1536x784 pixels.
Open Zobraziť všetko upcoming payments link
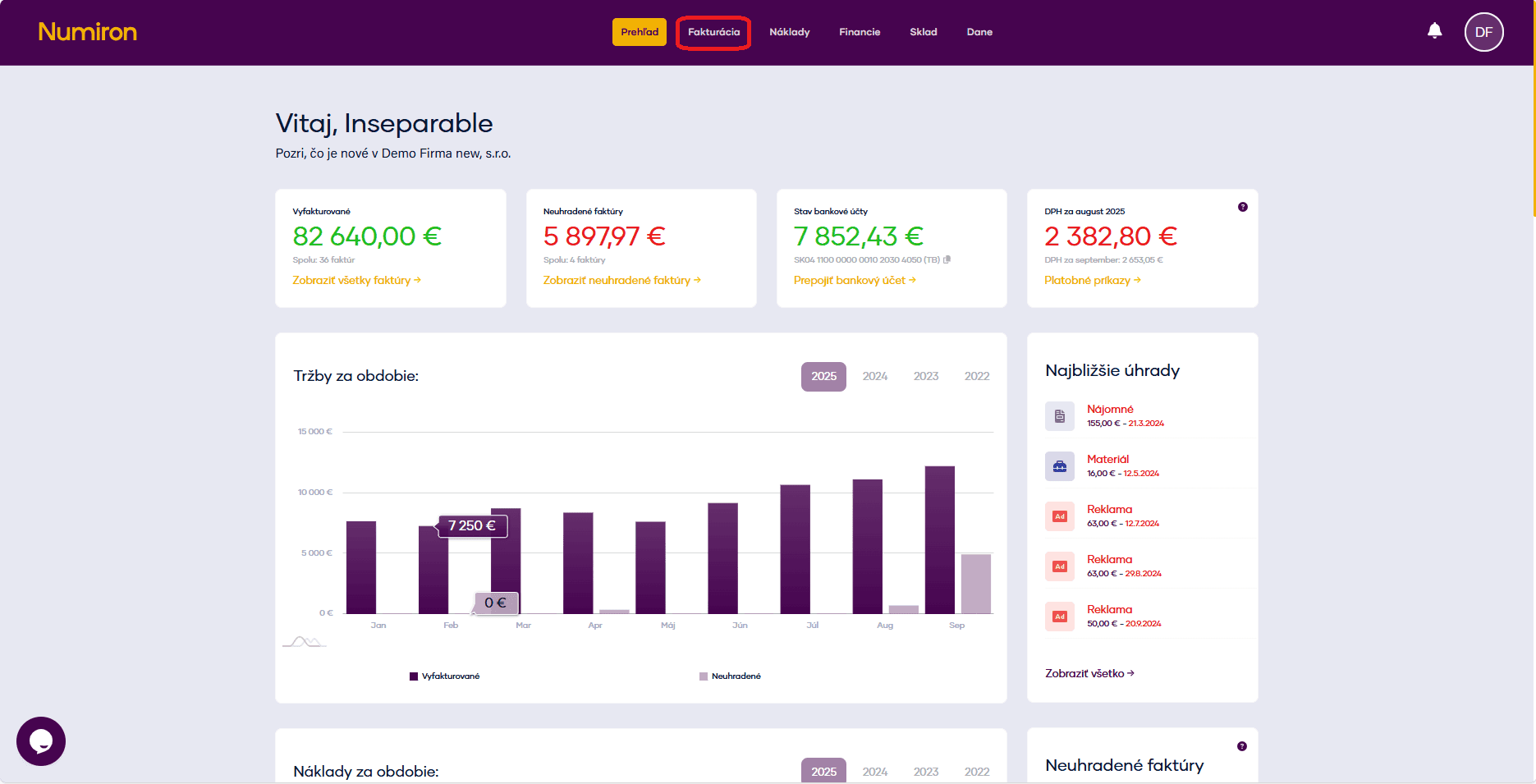tap(1089, 673)
